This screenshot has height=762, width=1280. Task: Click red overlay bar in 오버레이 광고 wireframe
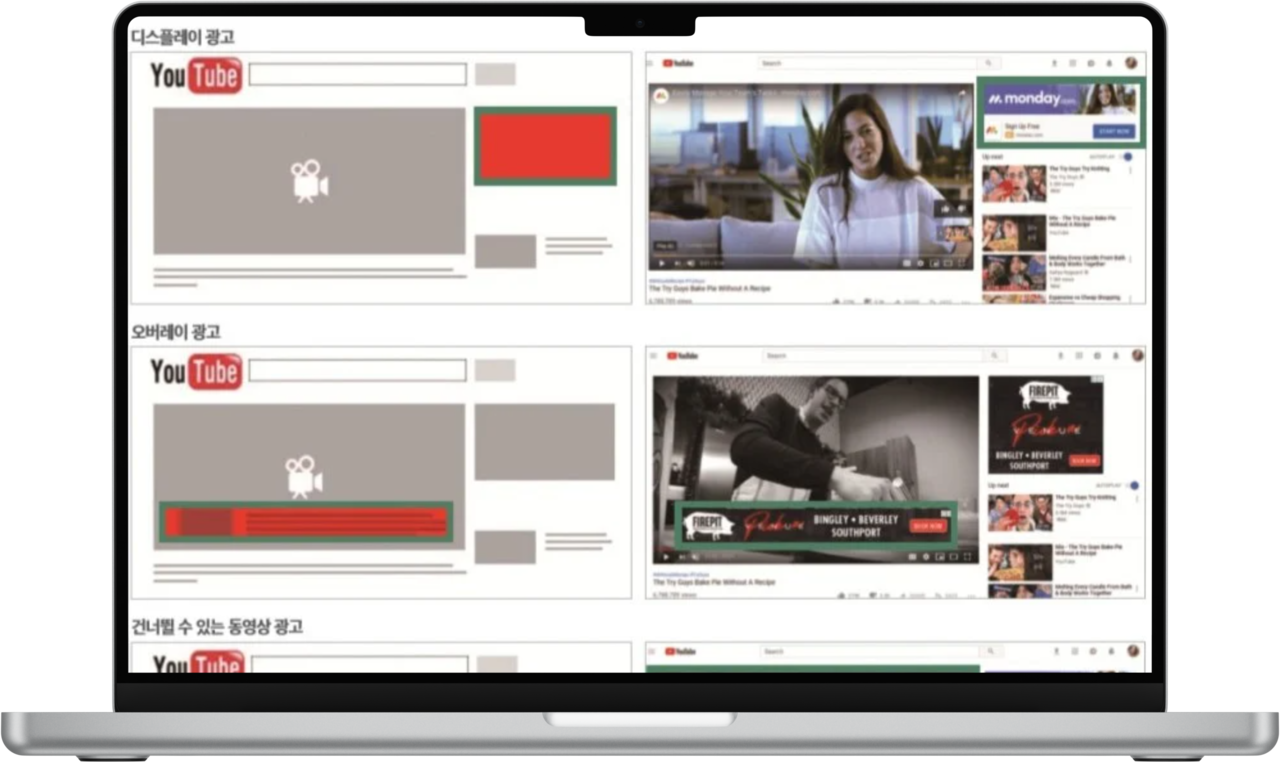pos(306,522)
